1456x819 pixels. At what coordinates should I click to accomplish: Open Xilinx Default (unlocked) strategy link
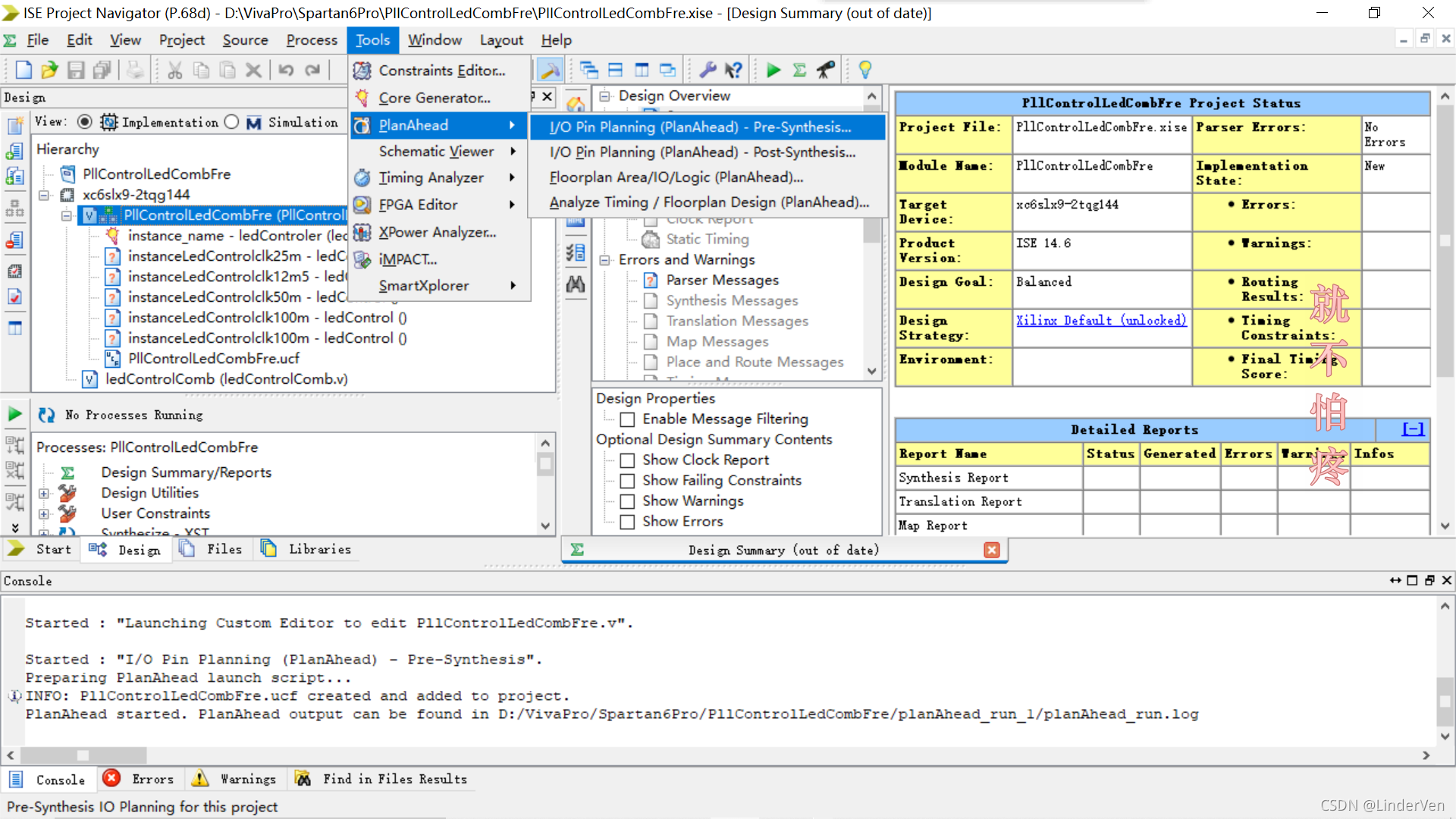point(1101,321)
